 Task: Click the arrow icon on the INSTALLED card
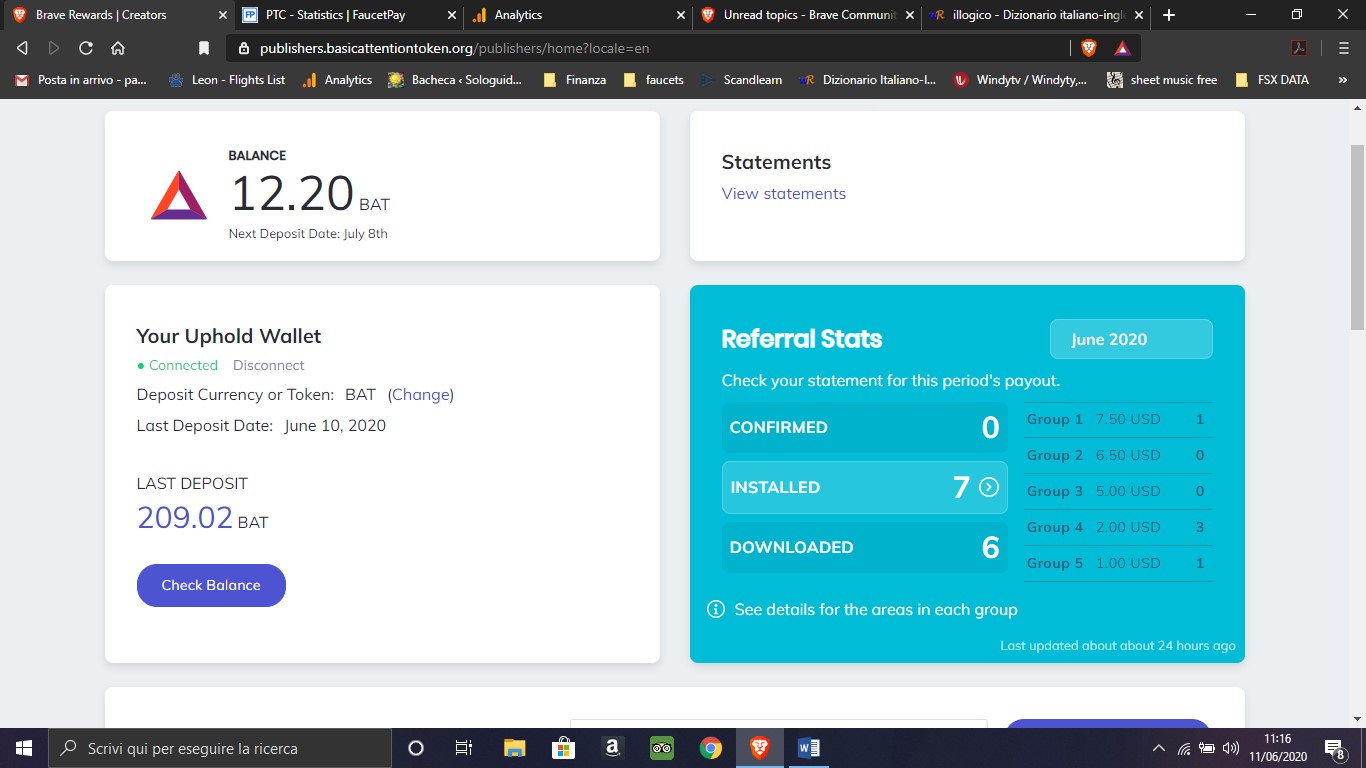[x=989, y=487]
